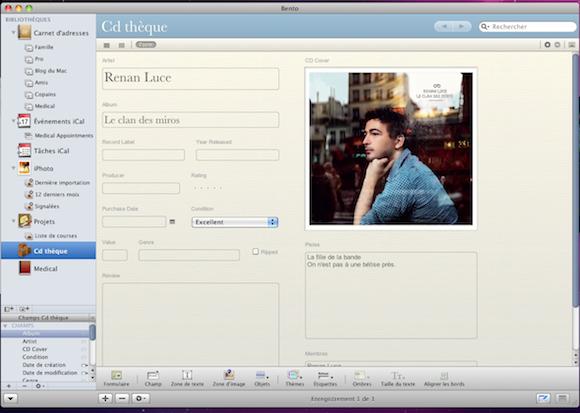The height and width of the screenshot is (413, 580).
Task: Open the Objets dropdown tool
Action: pyautogui.click(x=262, y=375)
